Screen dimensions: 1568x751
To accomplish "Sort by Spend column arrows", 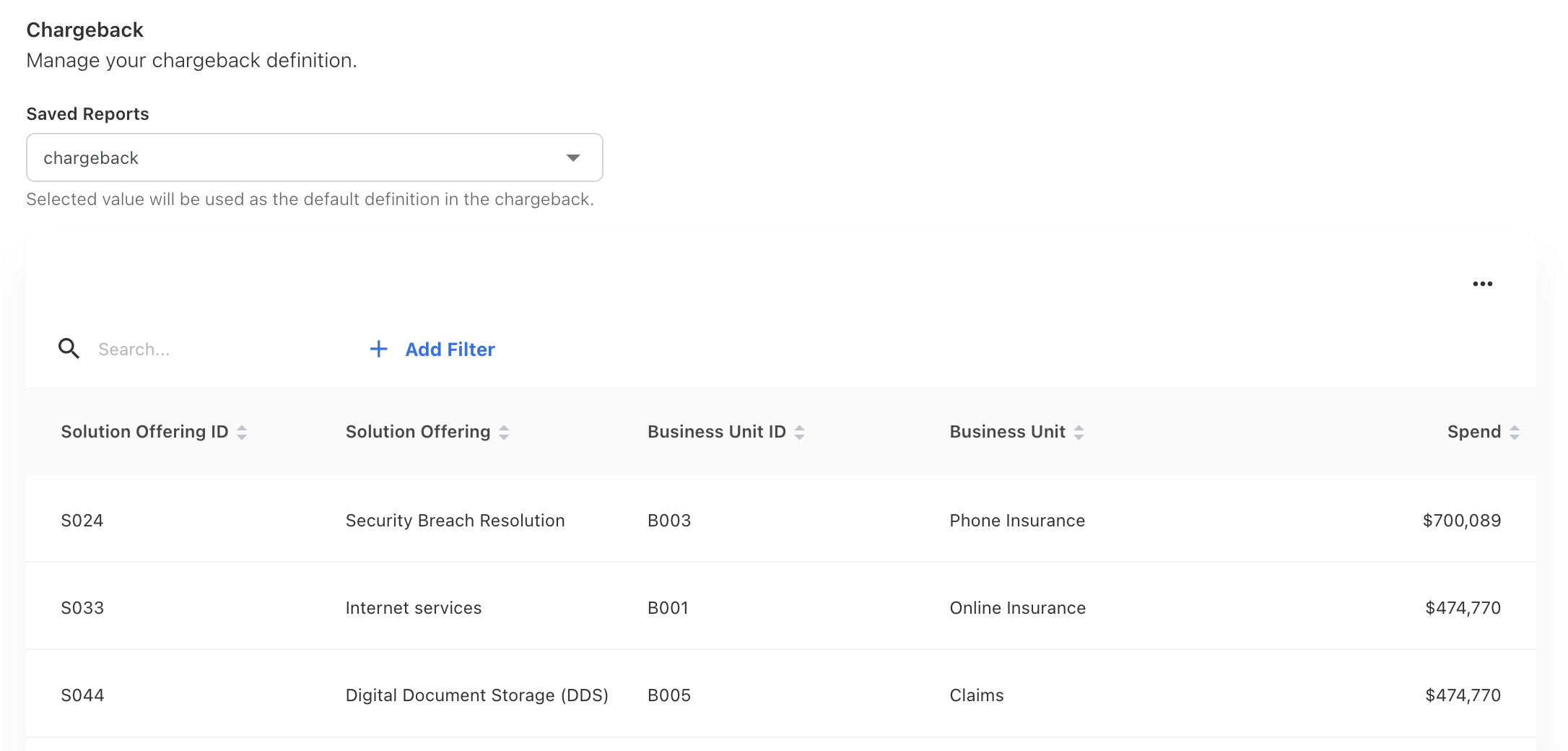I will [x=1514, y=433].
